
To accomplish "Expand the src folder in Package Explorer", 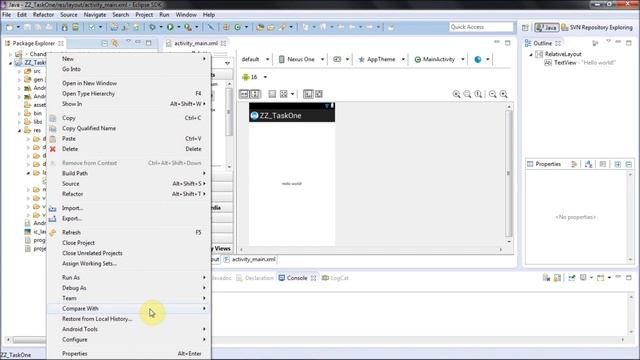I will [x=19, y=71].
